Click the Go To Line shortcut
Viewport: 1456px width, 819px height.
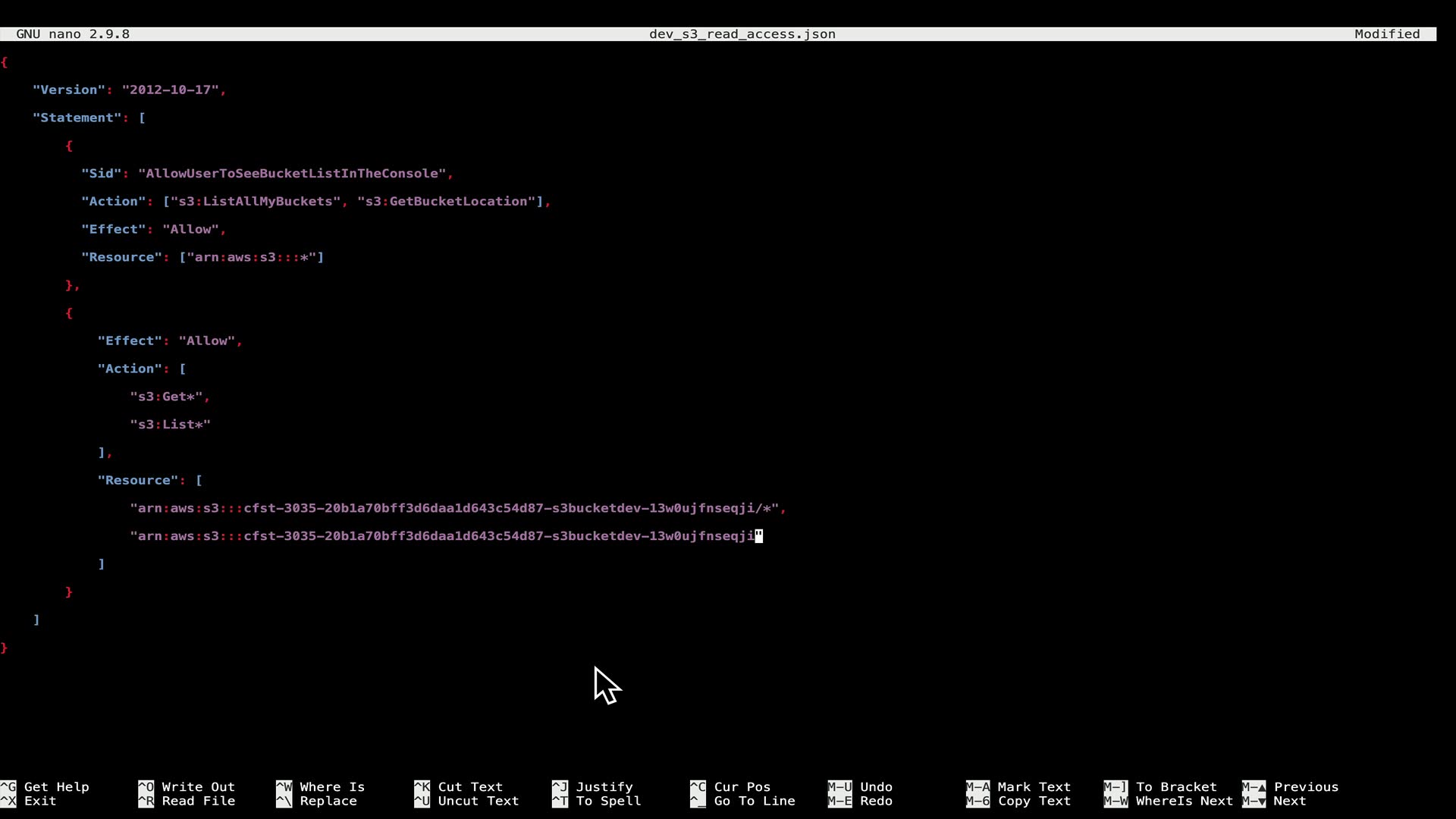click(x=754, y=801)
